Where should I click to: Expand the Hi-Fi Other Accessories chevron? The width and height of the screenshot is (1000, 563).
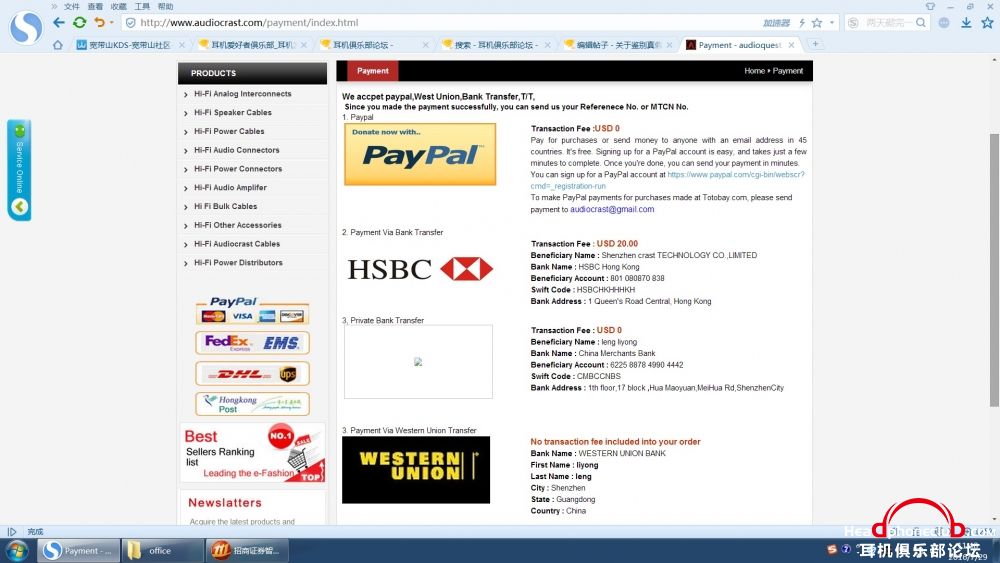[x=186, y=226]
